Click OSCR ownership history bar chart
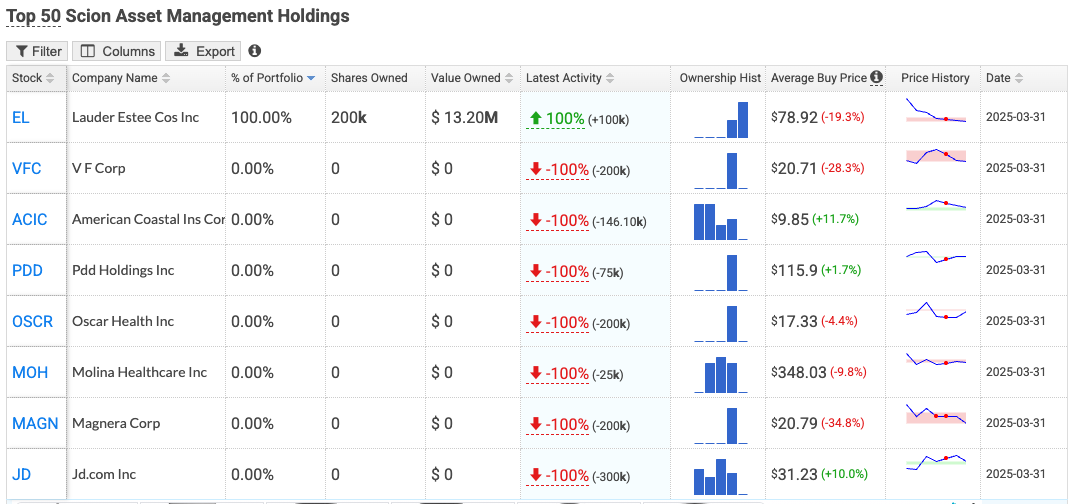The width and height of the screenshot is (1078, 504). point(721,323)
